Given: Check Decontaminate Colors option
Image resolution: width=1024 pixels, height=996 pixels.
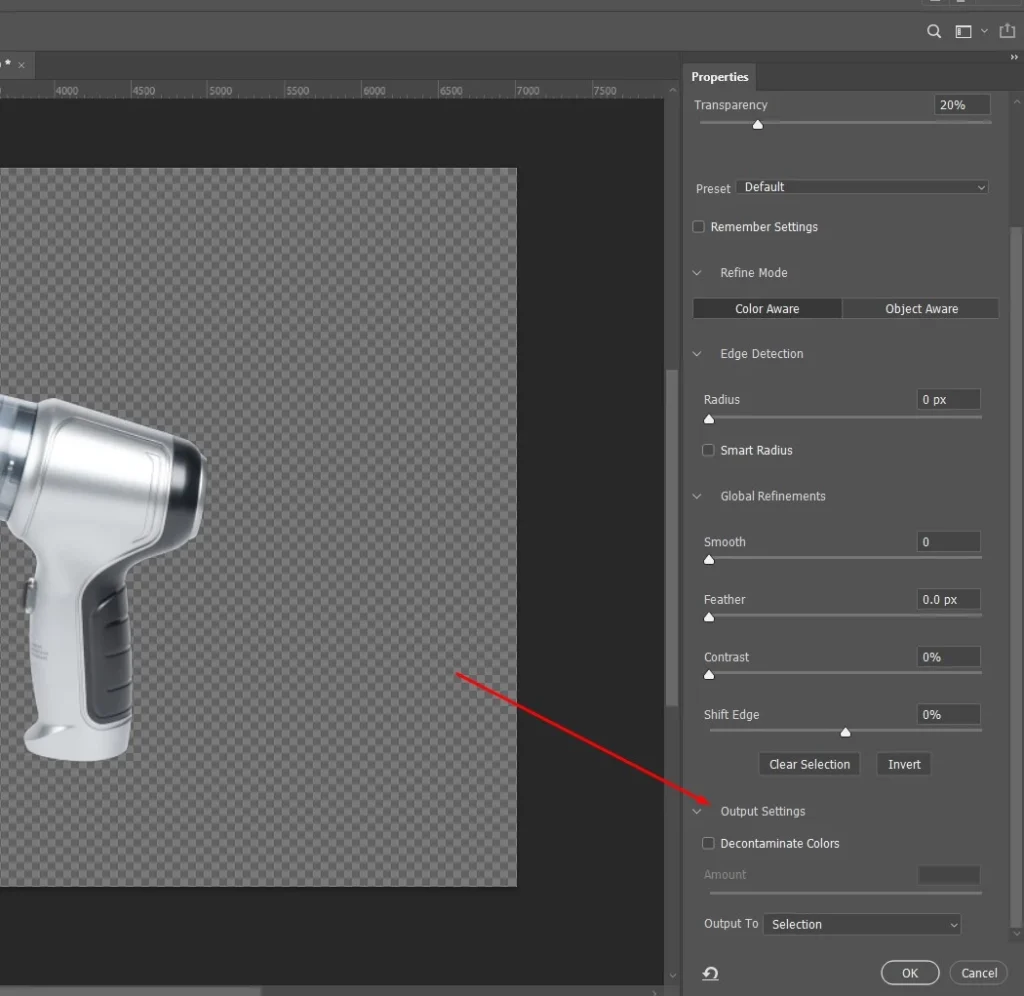Looking at the screenshot, I should (x=709, y=843).
